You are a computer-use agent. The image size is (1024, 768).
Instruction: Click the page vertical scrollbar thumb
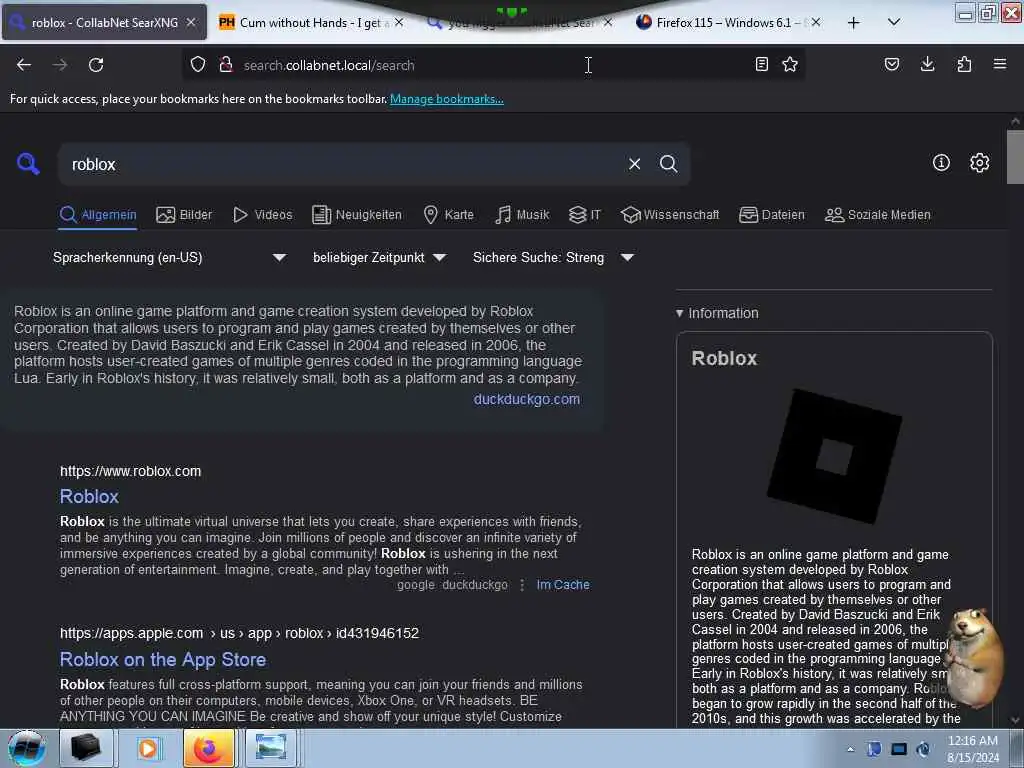(1015, 157)
